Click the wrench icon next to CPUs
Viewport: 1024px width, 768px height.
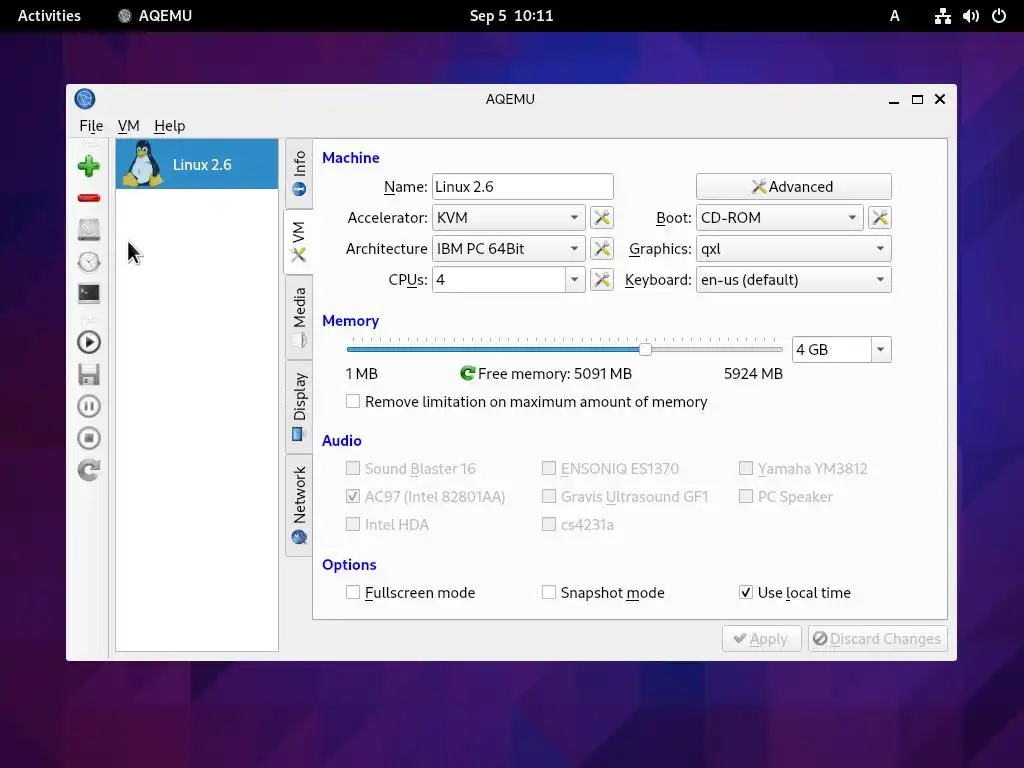coord(601,280)
